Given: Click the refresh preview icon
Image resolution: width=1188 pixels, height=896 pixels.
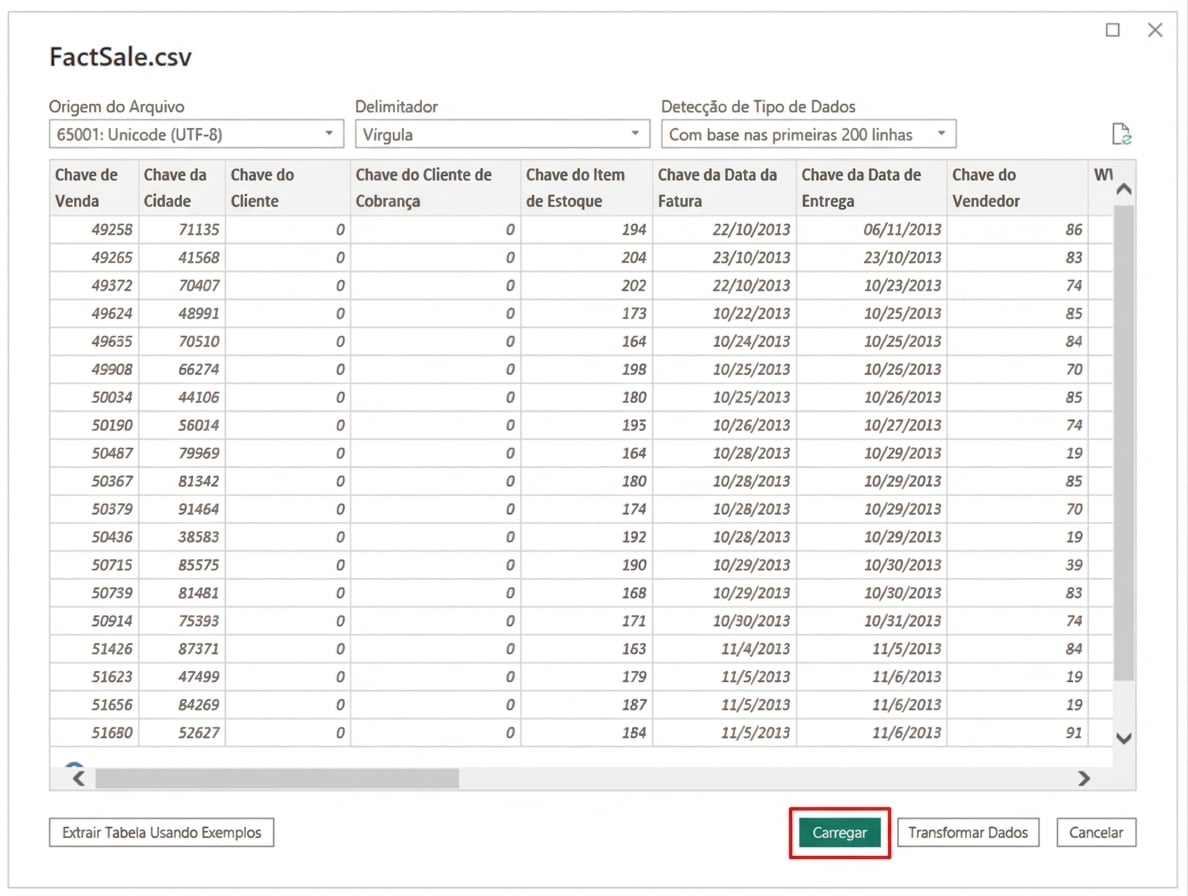Looking at the screenshot, I should point(1121,134).
